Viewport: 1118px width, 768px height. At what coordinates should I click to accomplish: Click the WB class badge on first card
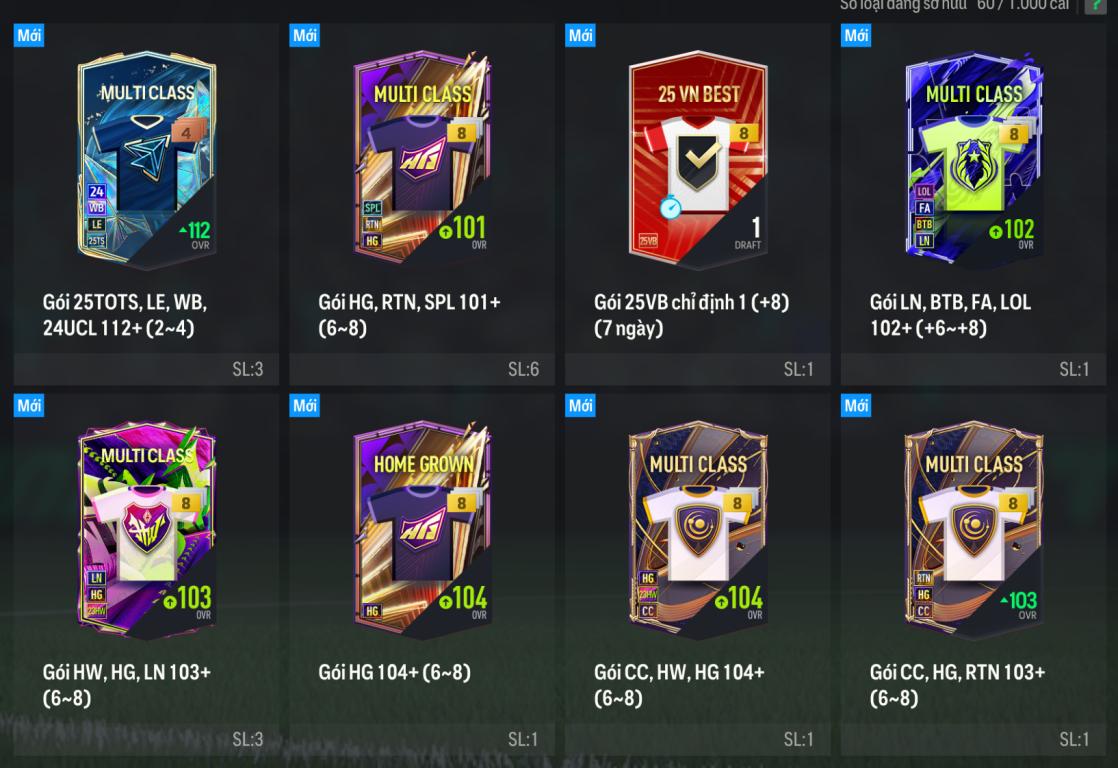(x=96, y=208)
